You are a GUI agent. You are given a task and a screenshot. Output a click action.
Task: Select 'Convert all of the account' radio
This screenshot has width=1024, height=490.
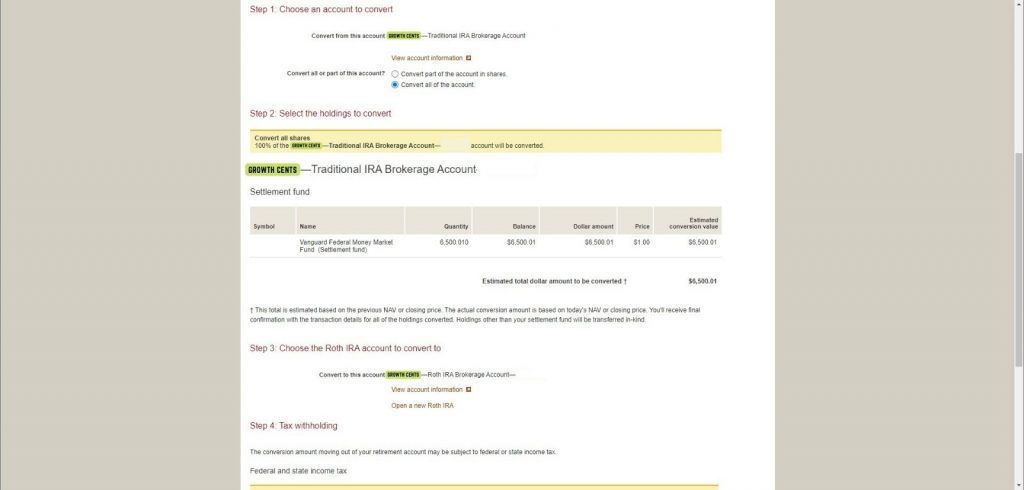point(394,84)
